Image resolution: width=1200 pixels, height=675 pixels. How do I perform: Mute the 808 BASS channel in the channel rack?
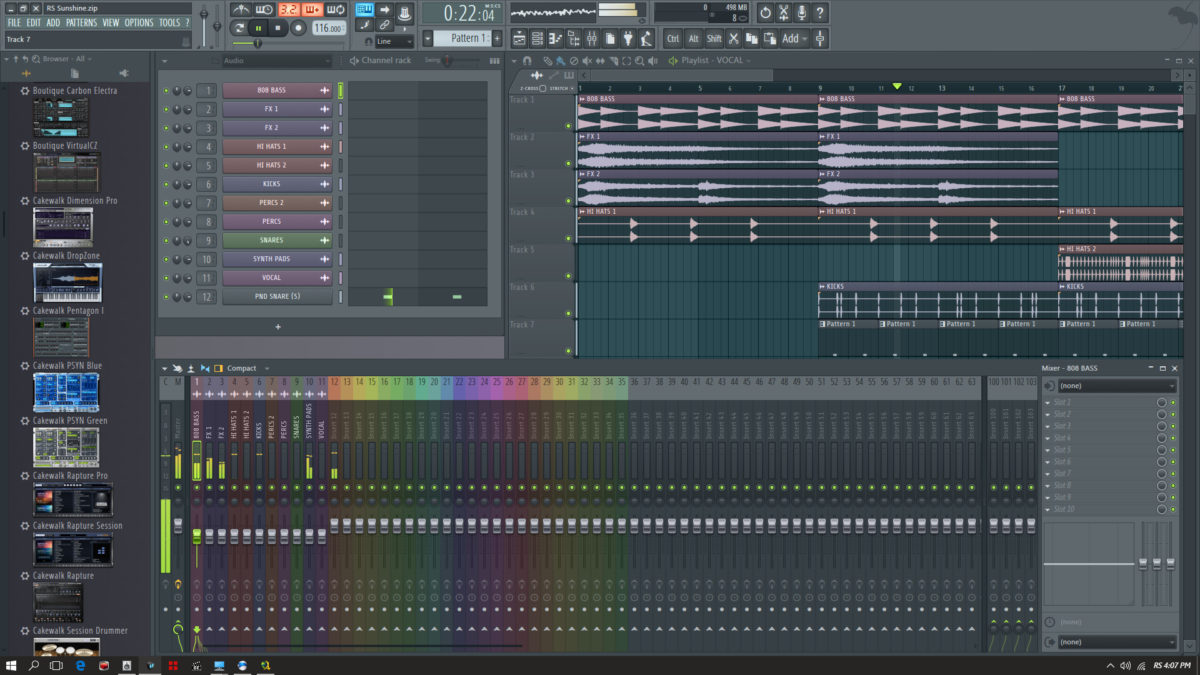coord(167,90)
